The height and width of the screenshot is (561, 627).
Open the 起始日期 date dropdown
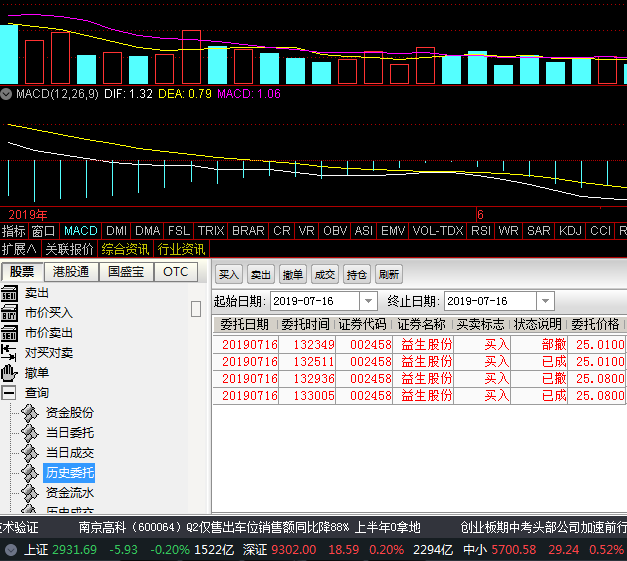(x=368, y=301)
